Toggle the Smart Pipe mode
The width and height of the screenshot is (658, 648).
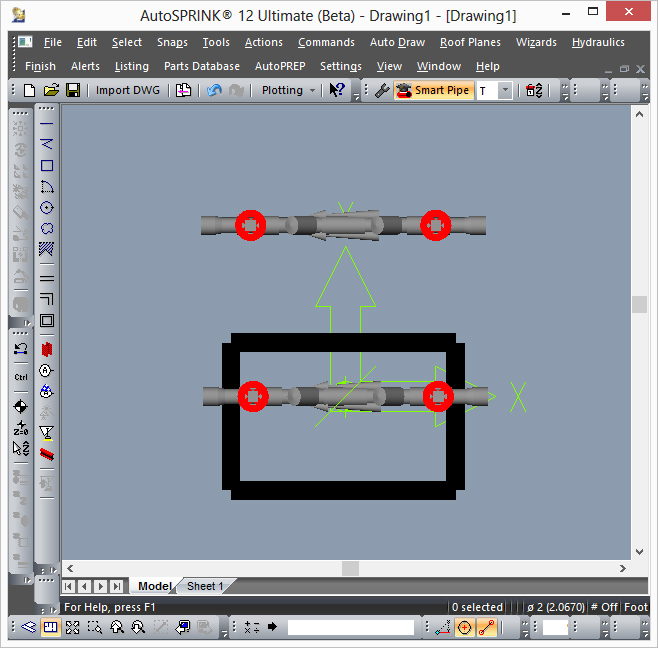(433, 90)
